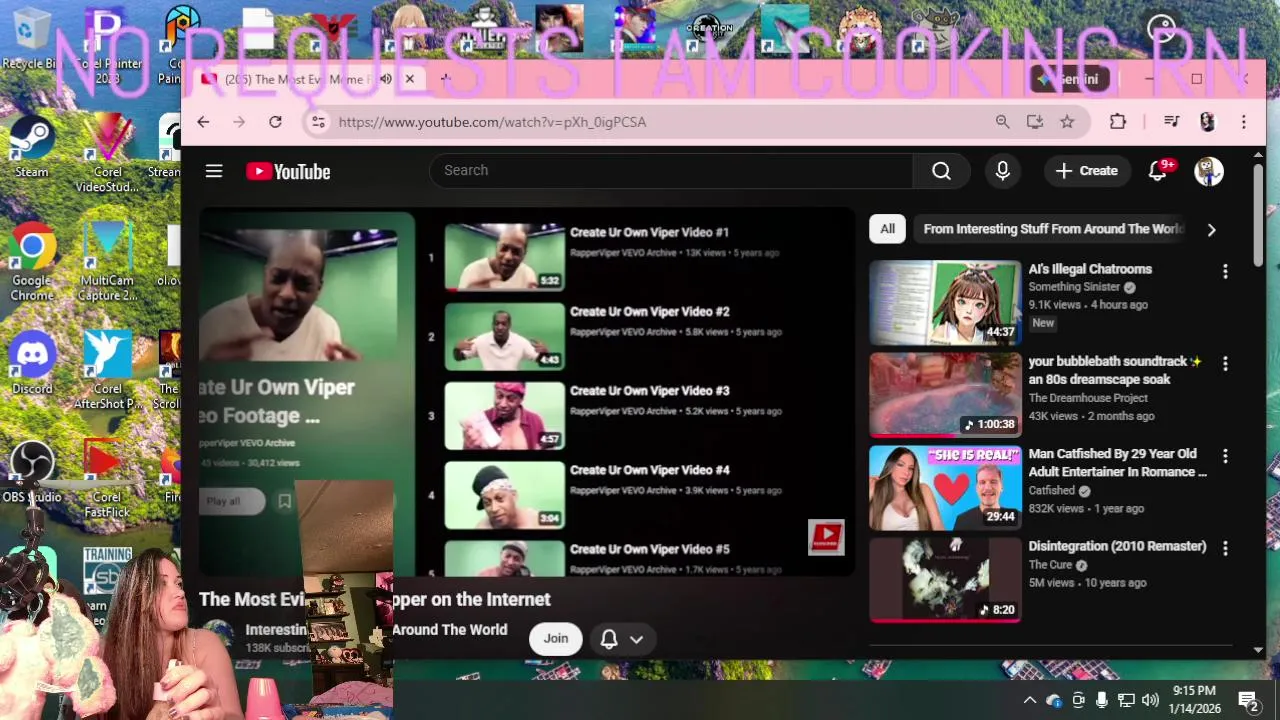Click the Disintegration 2010 Remaster thumbnail

[x=945, y=580]
